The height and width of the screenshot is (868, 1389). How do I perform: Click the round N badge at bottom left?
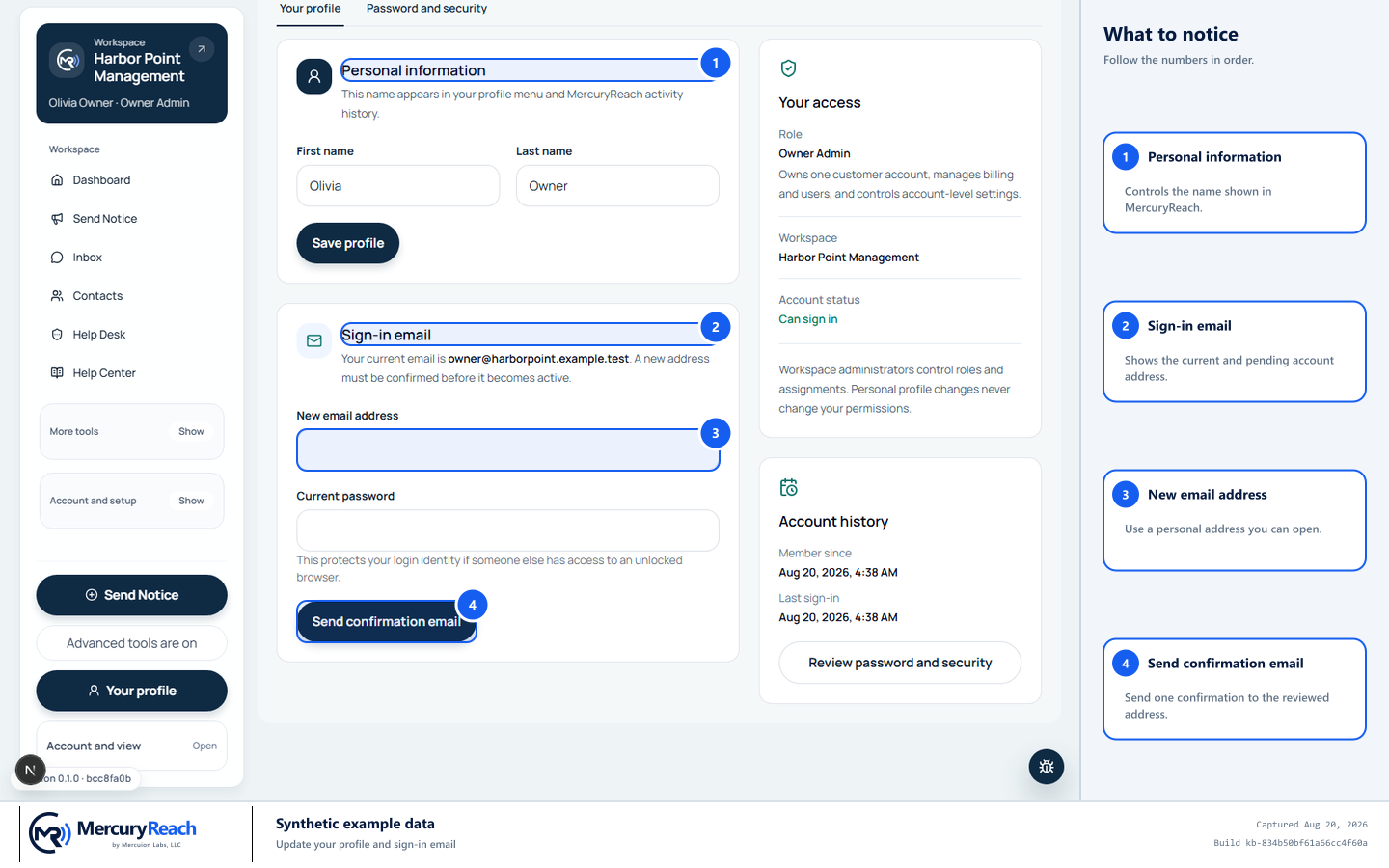pos(30,771)
